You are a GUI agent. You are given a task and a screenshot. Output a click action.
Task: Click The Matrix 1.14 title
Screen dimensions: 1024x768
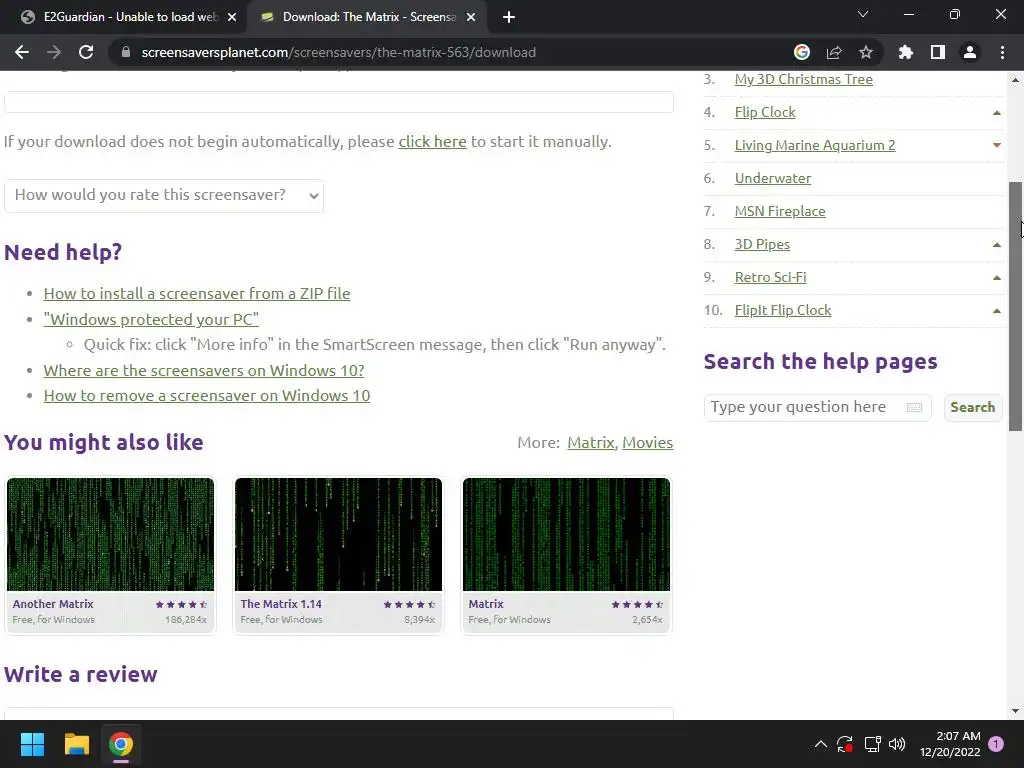281,604
